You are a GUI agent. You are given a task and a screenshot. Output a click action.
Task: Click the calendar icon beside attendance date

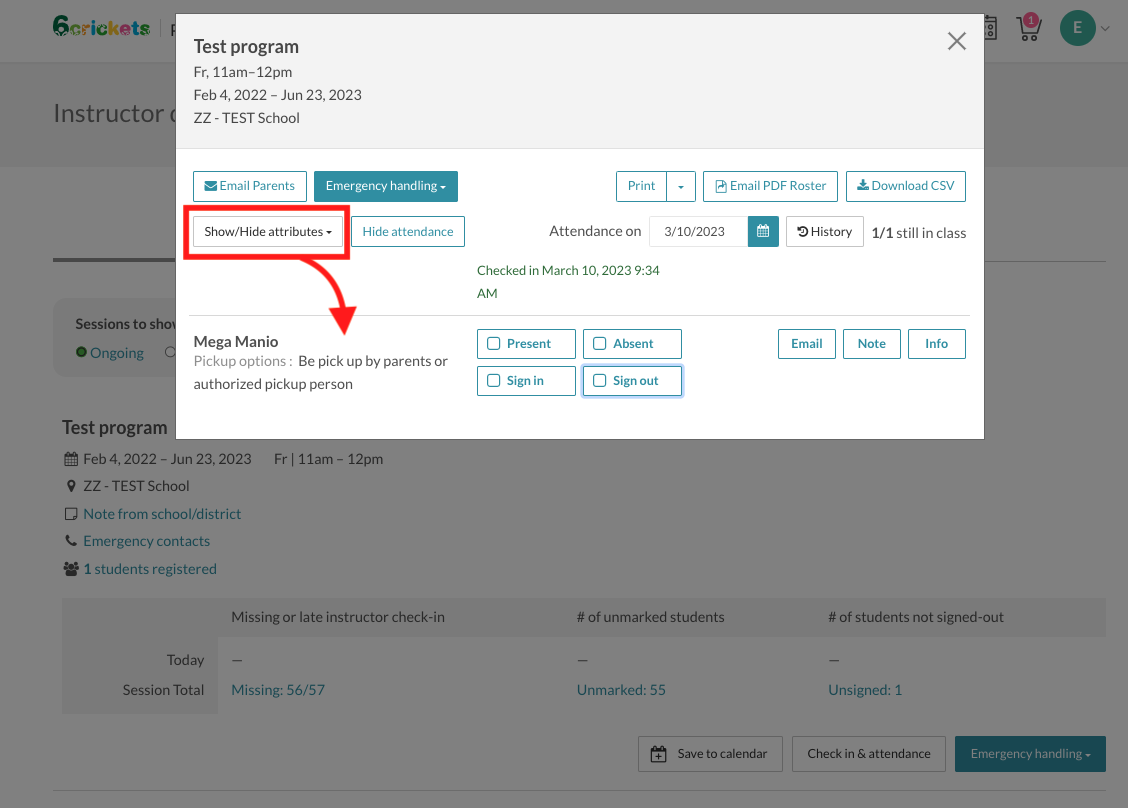[x=763, y=231]
